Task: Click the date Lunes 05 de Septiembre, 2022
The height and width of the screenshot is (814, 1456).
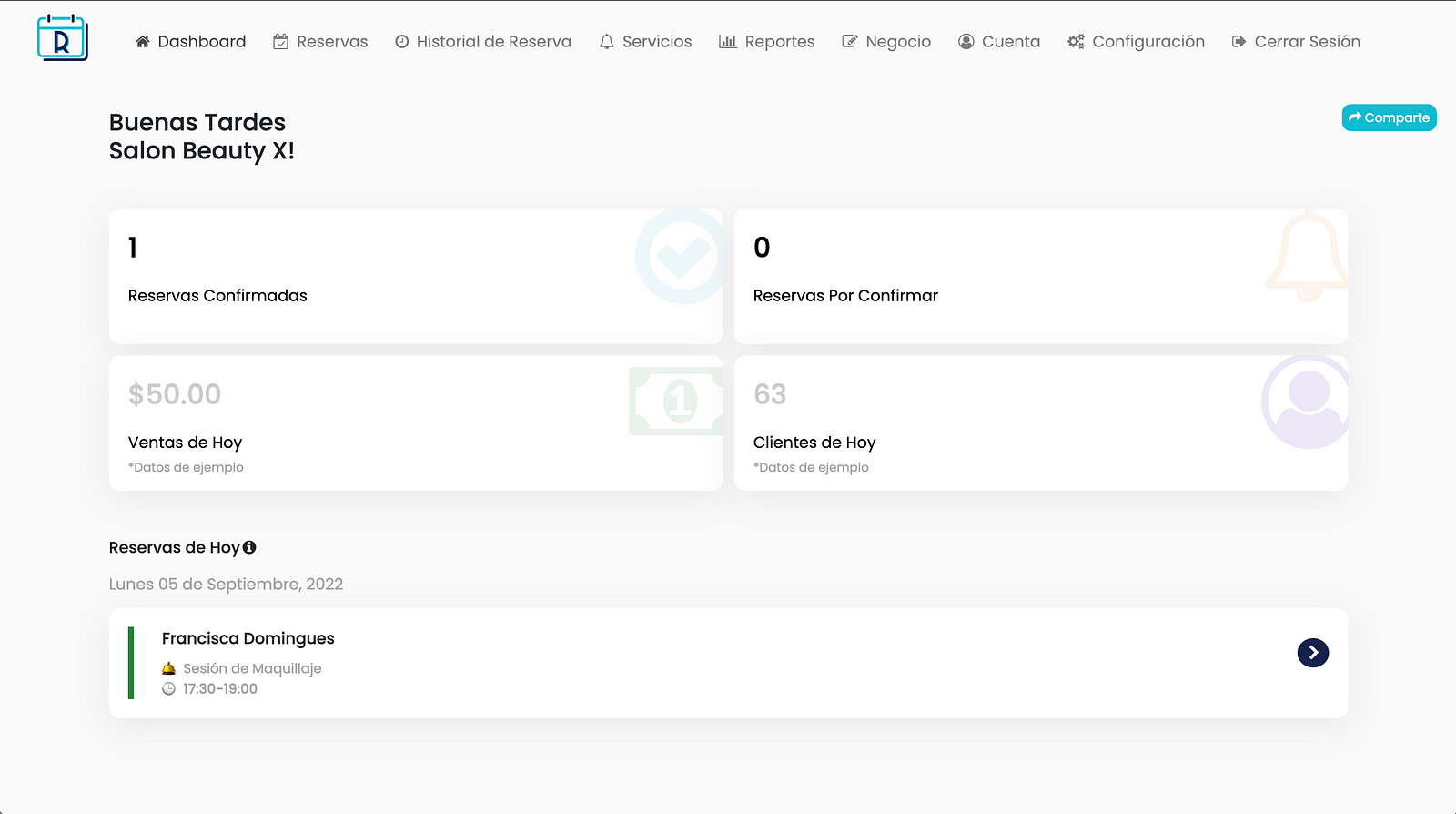Action: (226, 584)
